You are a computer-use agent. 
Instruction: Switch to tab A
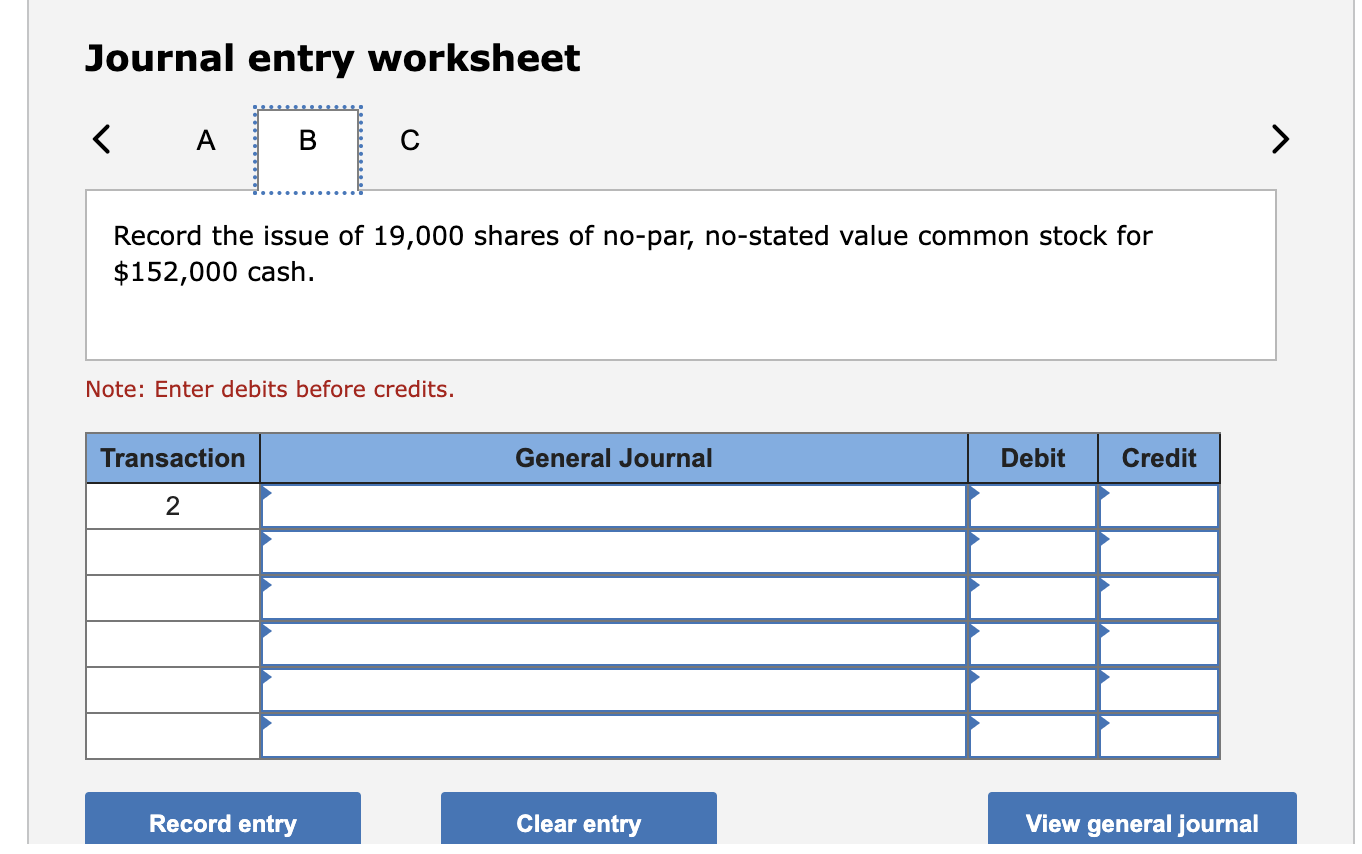(205, 140)
